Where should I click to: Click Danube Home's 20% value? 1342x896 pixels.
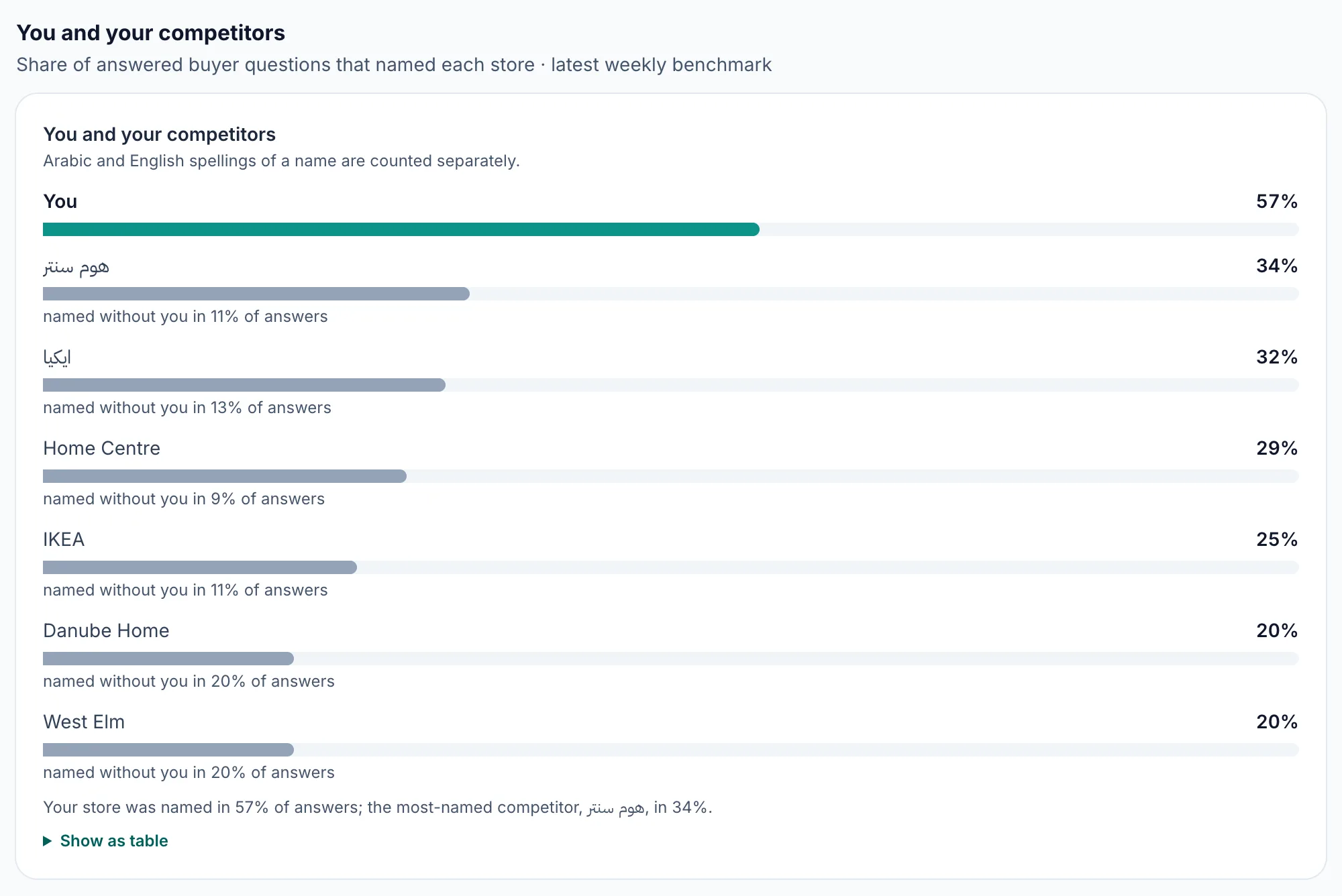point(1277,630)
